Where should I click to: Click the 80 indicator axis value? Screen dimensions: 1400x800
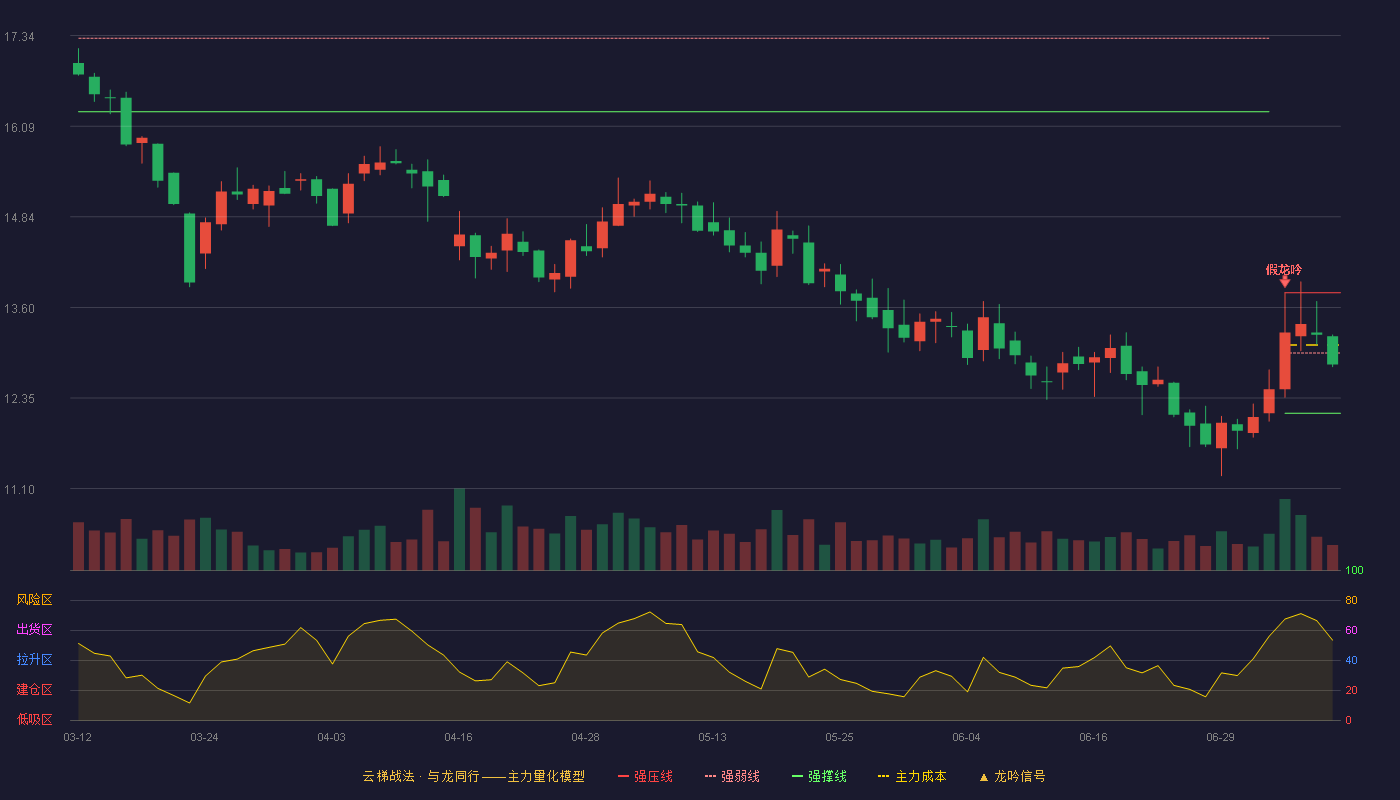click(1351, 600)
